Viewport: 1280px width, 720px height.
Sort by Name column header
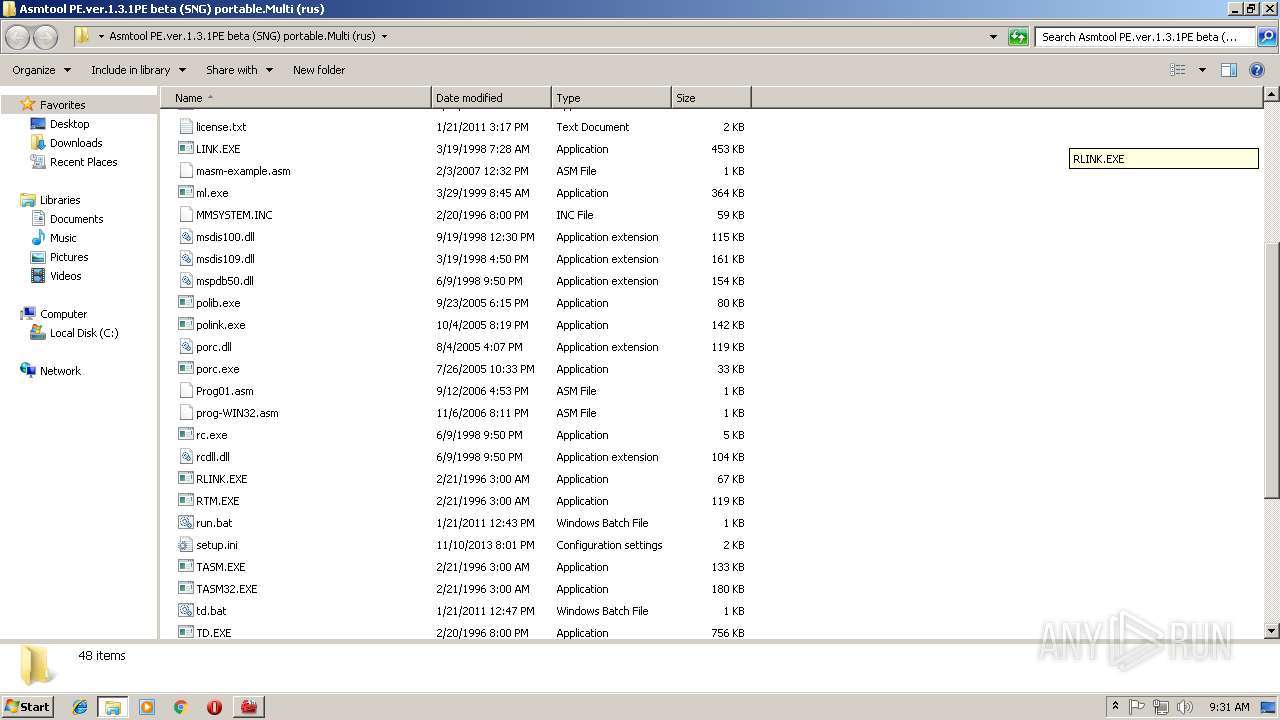click(x=296, y=98)
